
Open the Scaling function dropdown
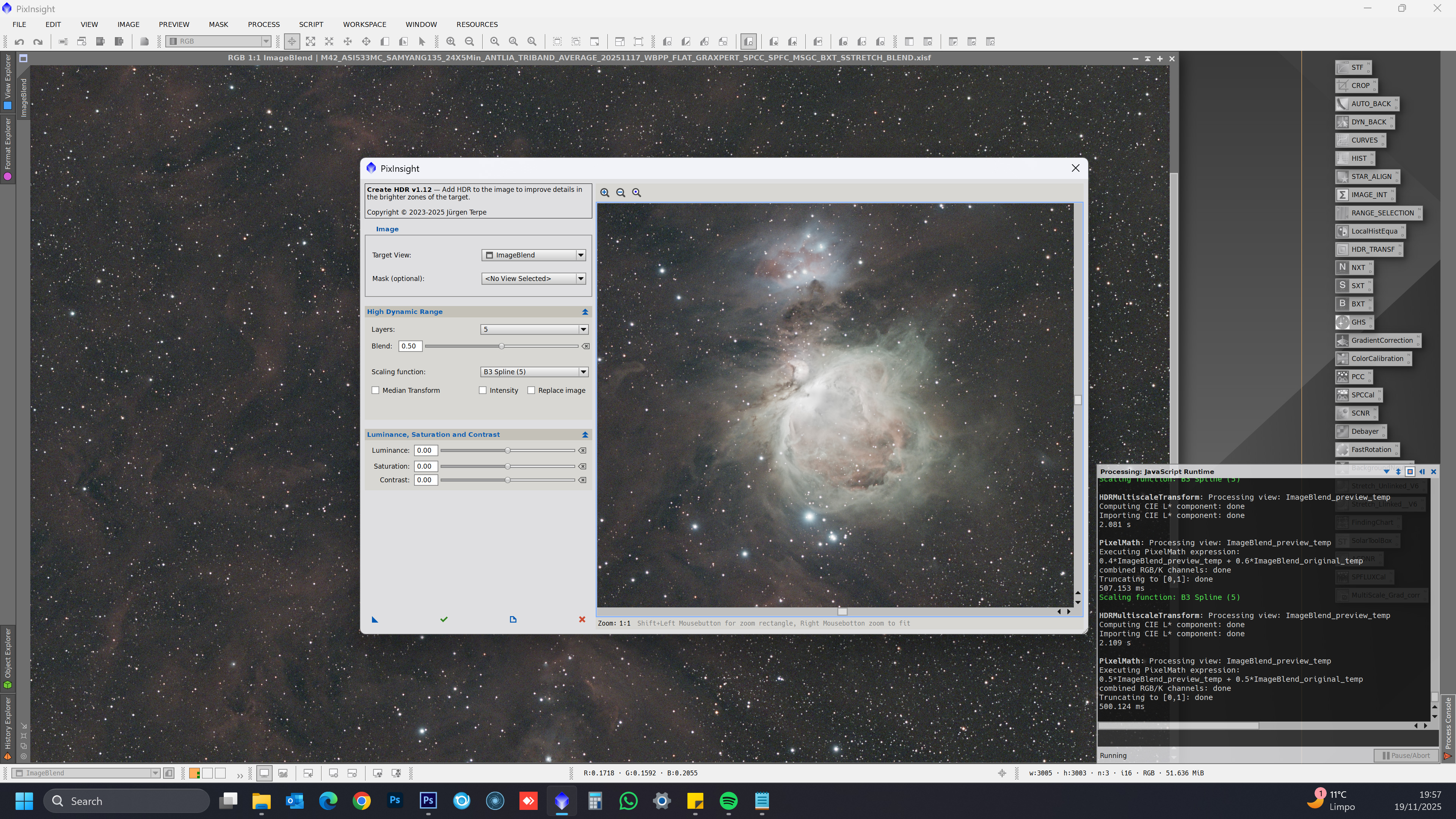coord(533,372)
